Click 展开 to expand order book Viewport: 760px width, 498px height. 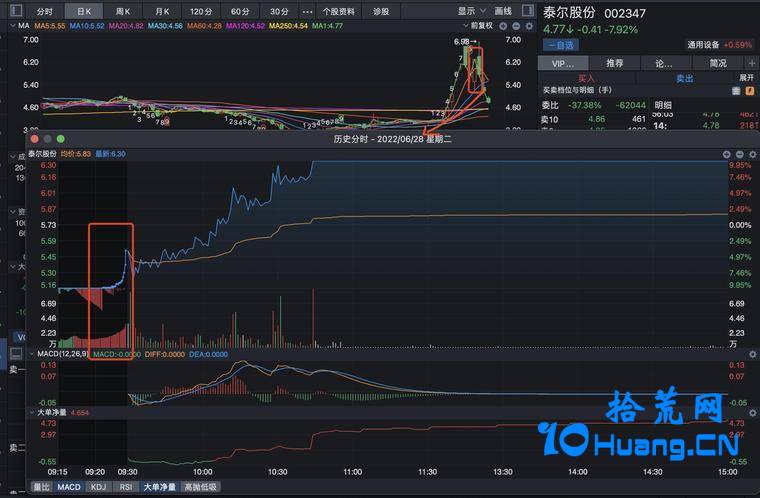[x=746, y=78]
